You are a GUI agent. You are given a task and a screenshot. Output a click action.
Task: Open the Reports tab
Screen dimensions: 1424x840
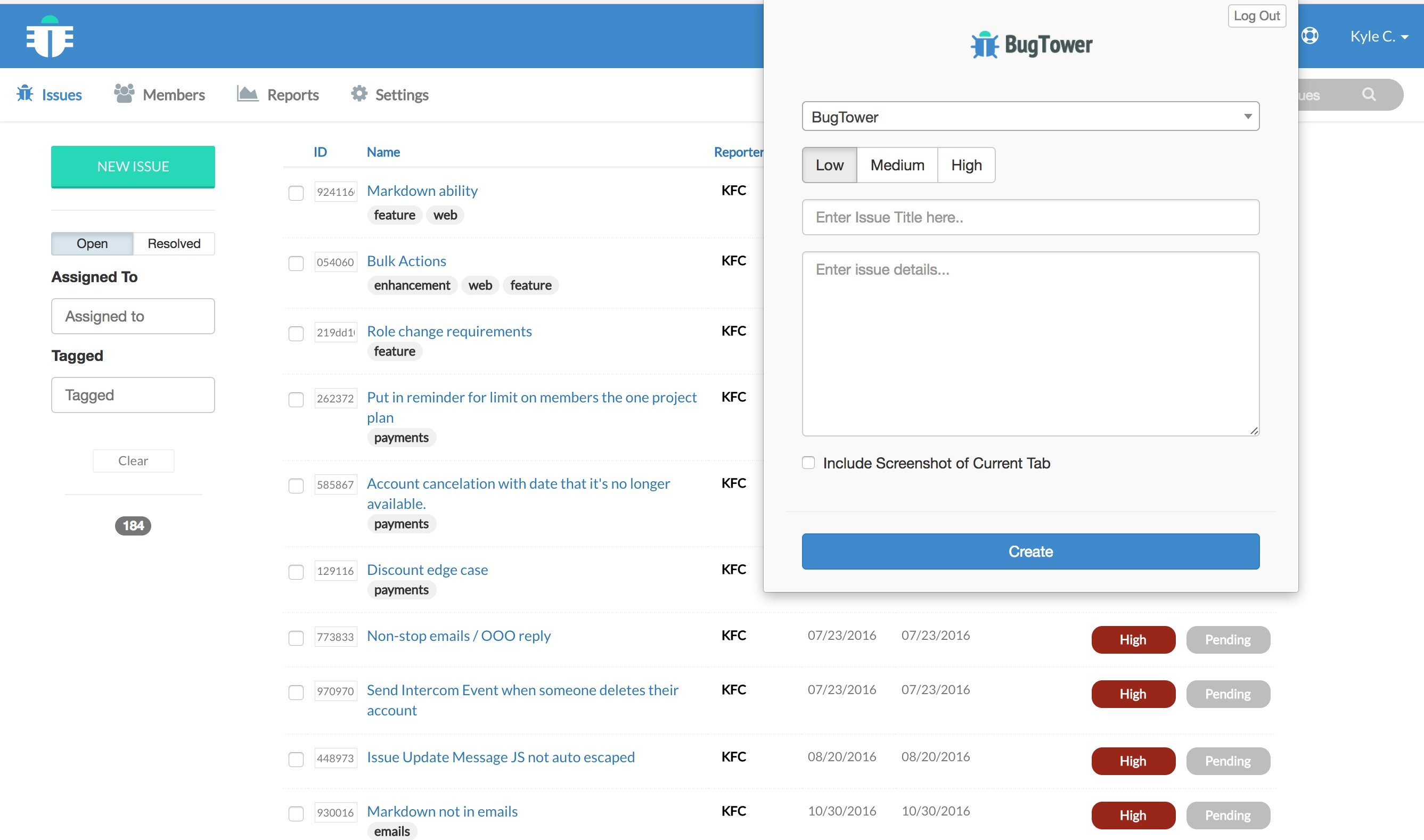(x=278, y=94)
